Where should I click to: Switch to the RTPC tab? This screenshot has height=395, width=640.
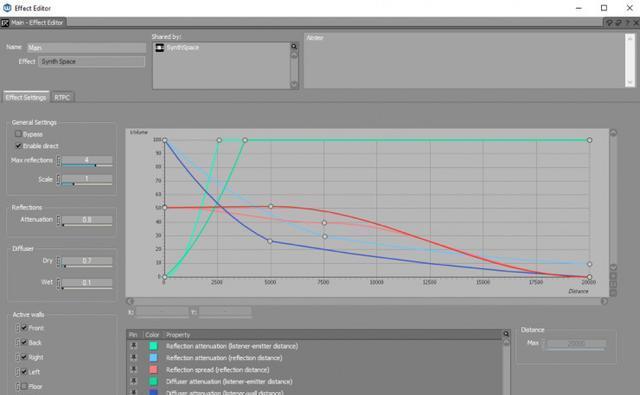tap(62, 98)
